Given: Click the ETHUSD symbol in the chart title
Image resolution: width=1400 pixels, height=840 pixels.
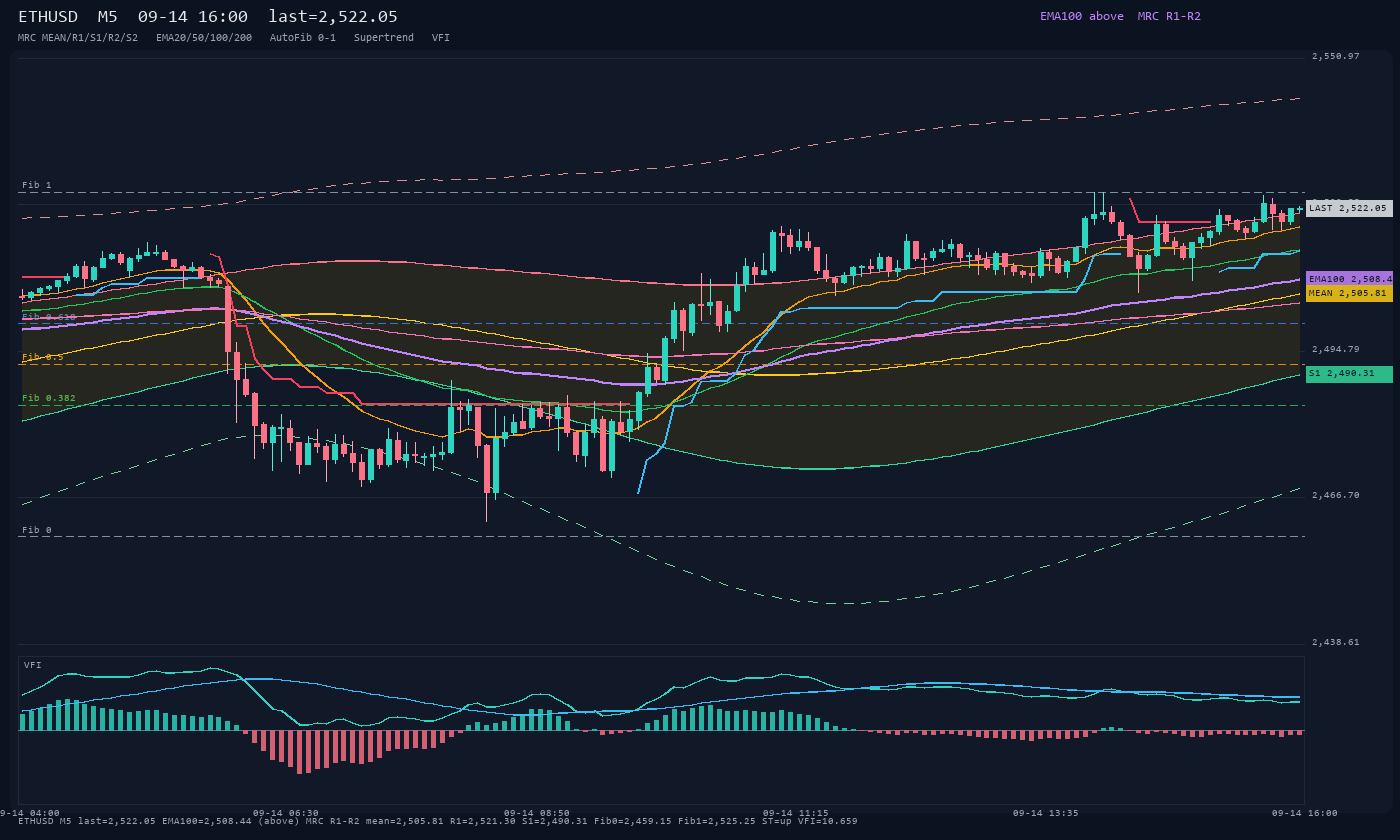Looking at the screenshot, I should [48, 16].
